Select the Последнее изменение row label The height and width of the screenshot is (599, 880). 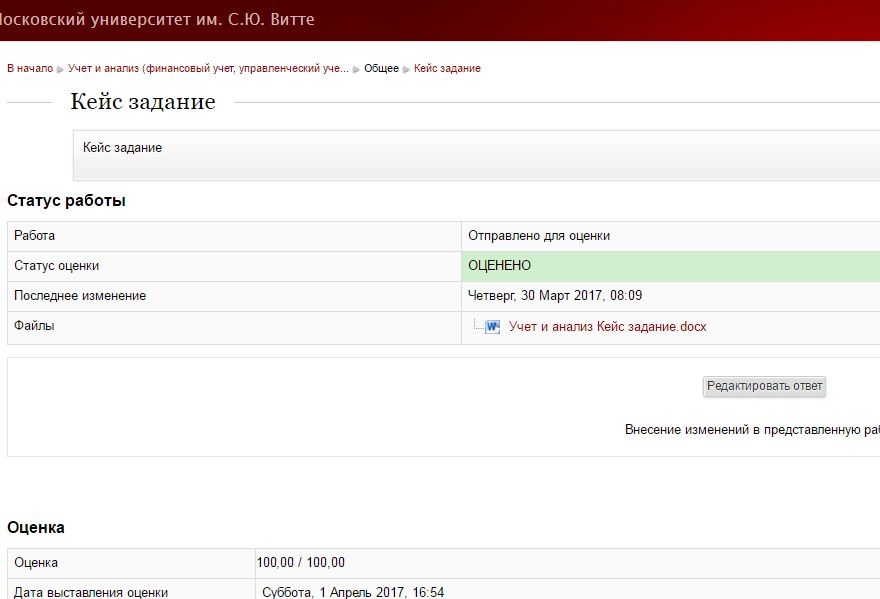[80, 296]
